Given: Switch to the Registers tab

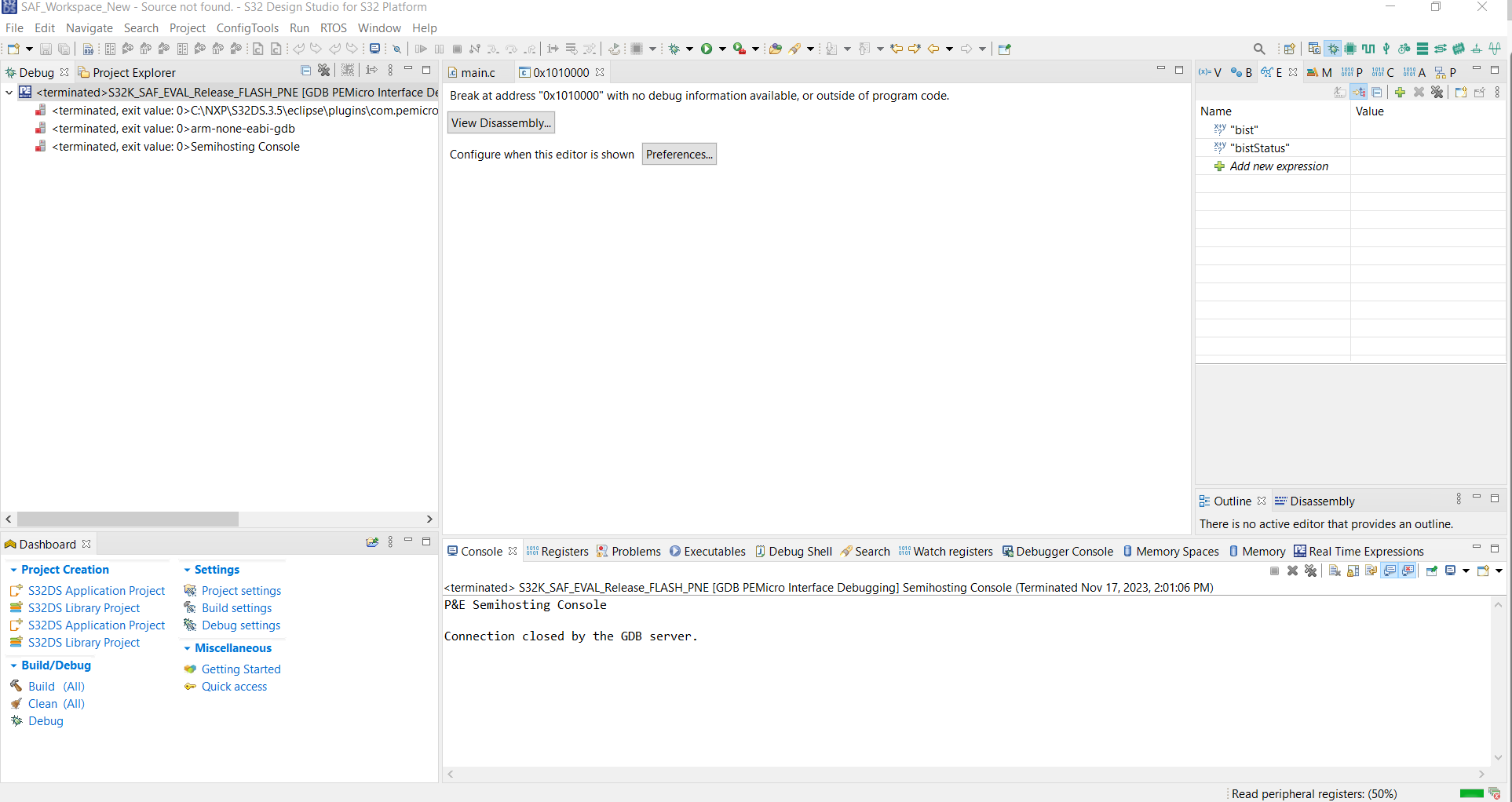Looking at the screenshot, I should (x=564, y=551).
